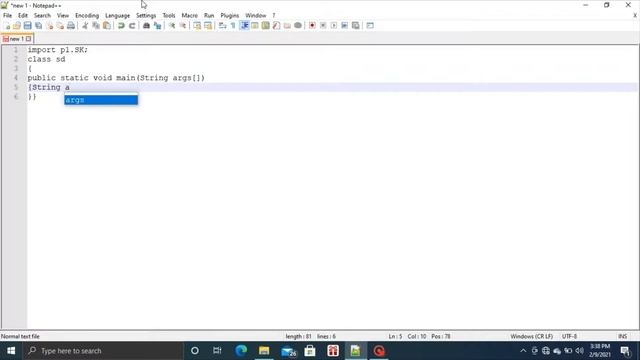
Task: Open Microsoft Edge from taskbar
Action: [x=241, y=351]
